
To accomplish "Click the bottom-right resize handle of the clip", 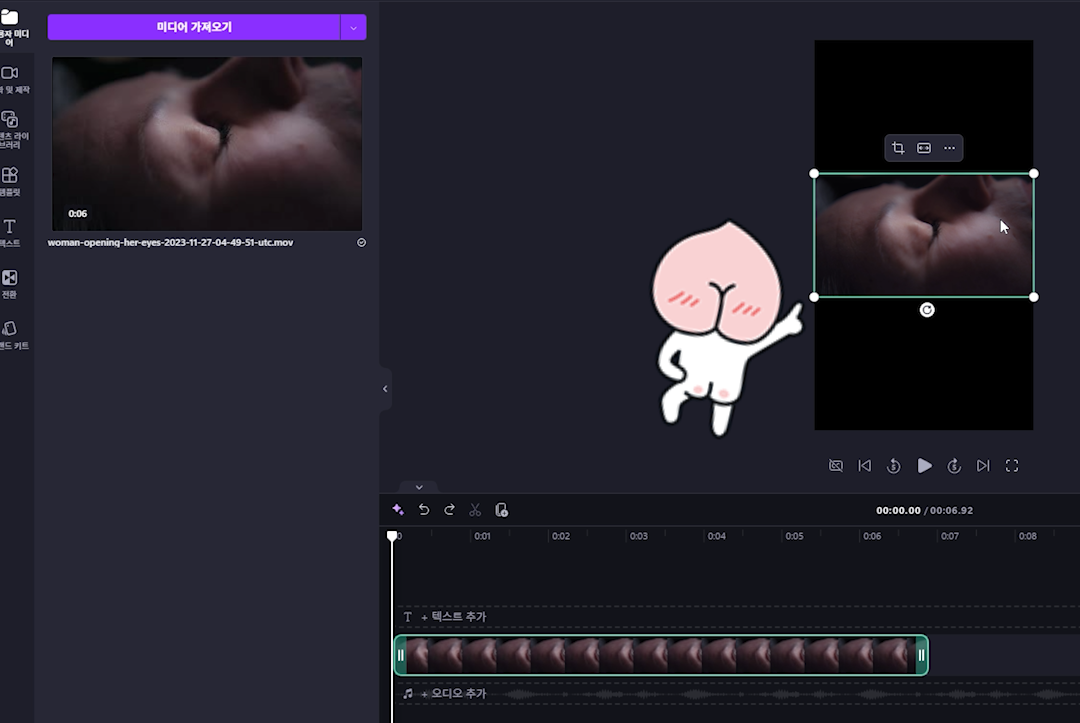I will [x=1034, y=297].
